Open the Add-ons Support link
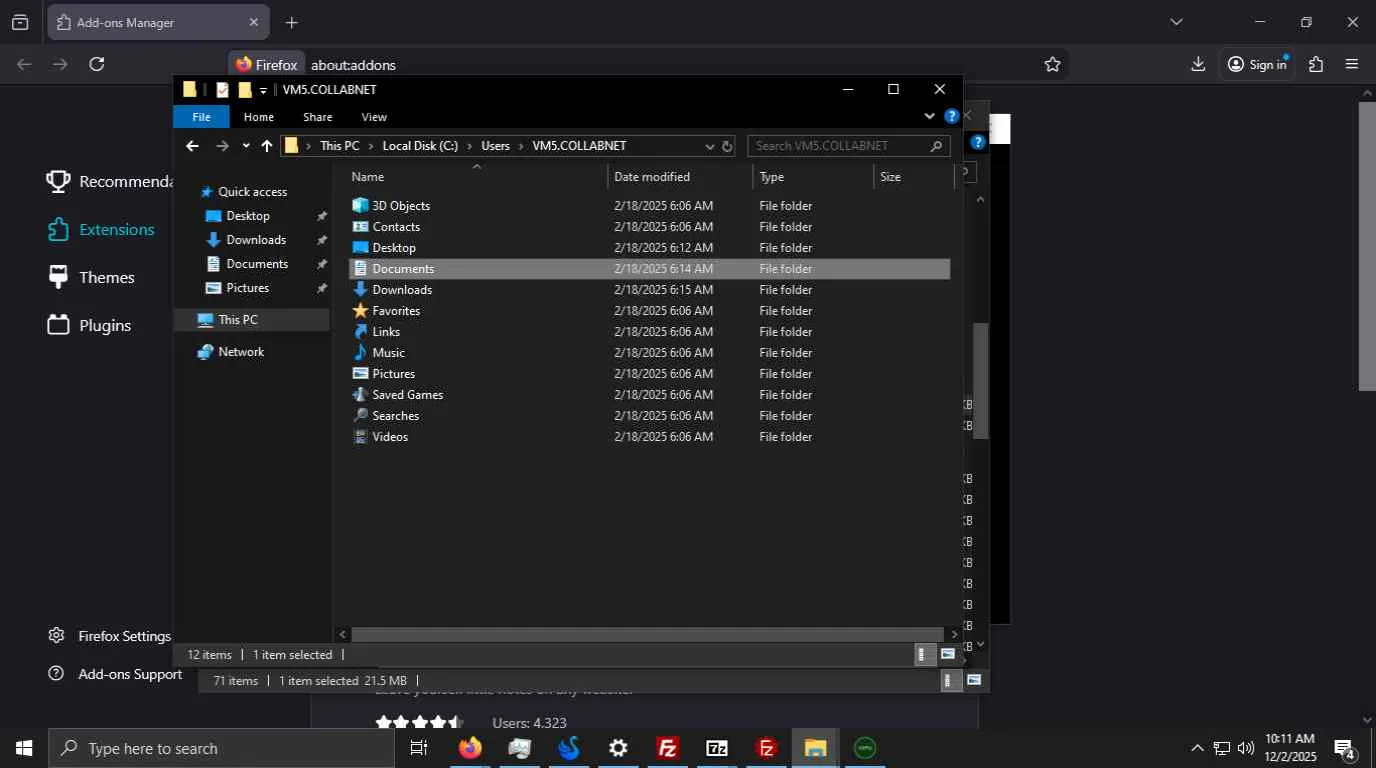The width and height of the screenshot is (1376, 768). [x=116, y=674]
